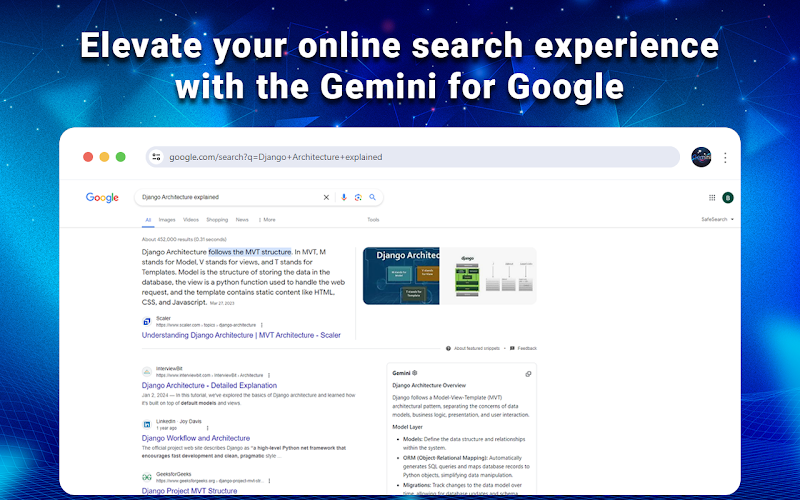Click the browser address bar URL
The width and height of the screenshot is (800, 500).
coord(276,157)
